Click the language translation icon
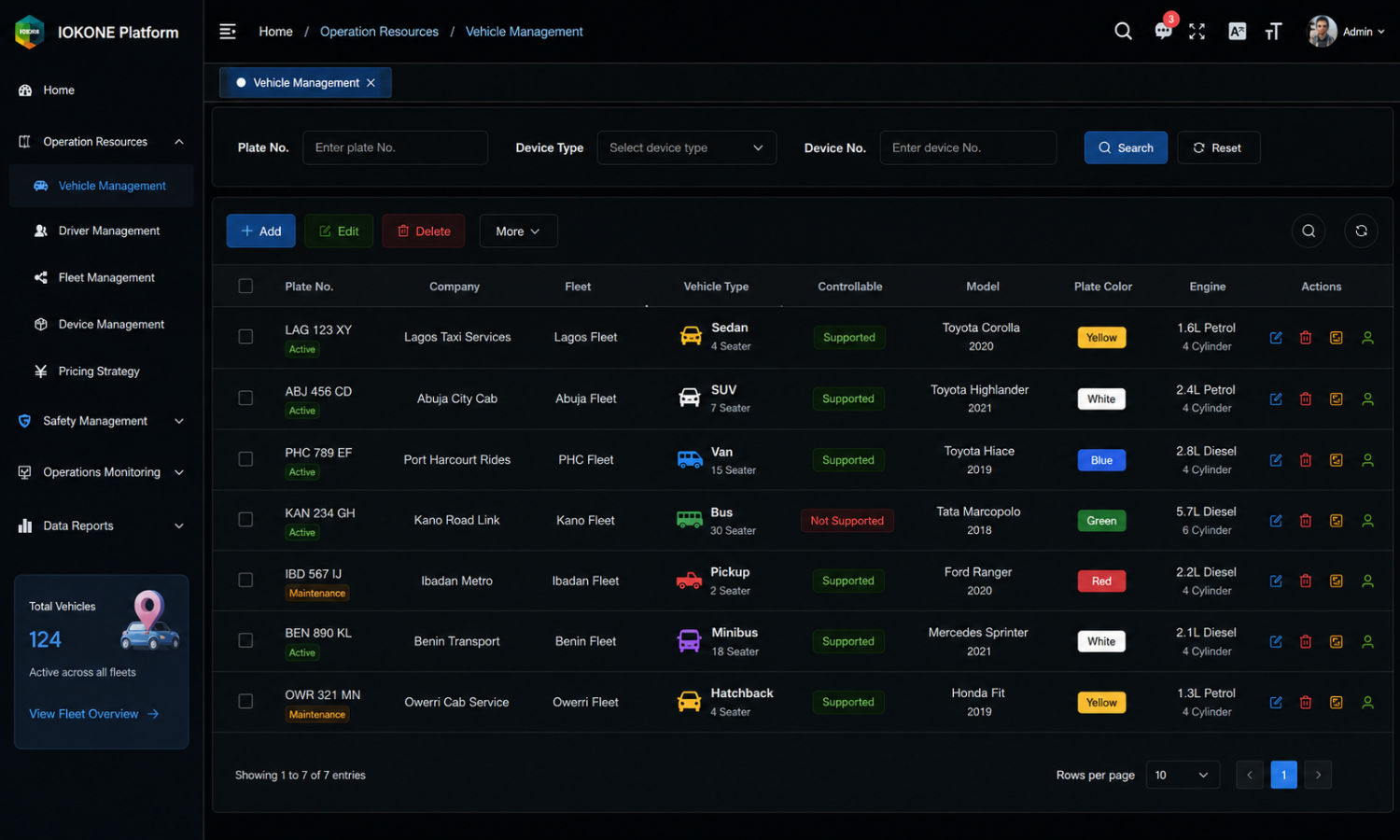 pyautogui.click(x=1238, y=32)
